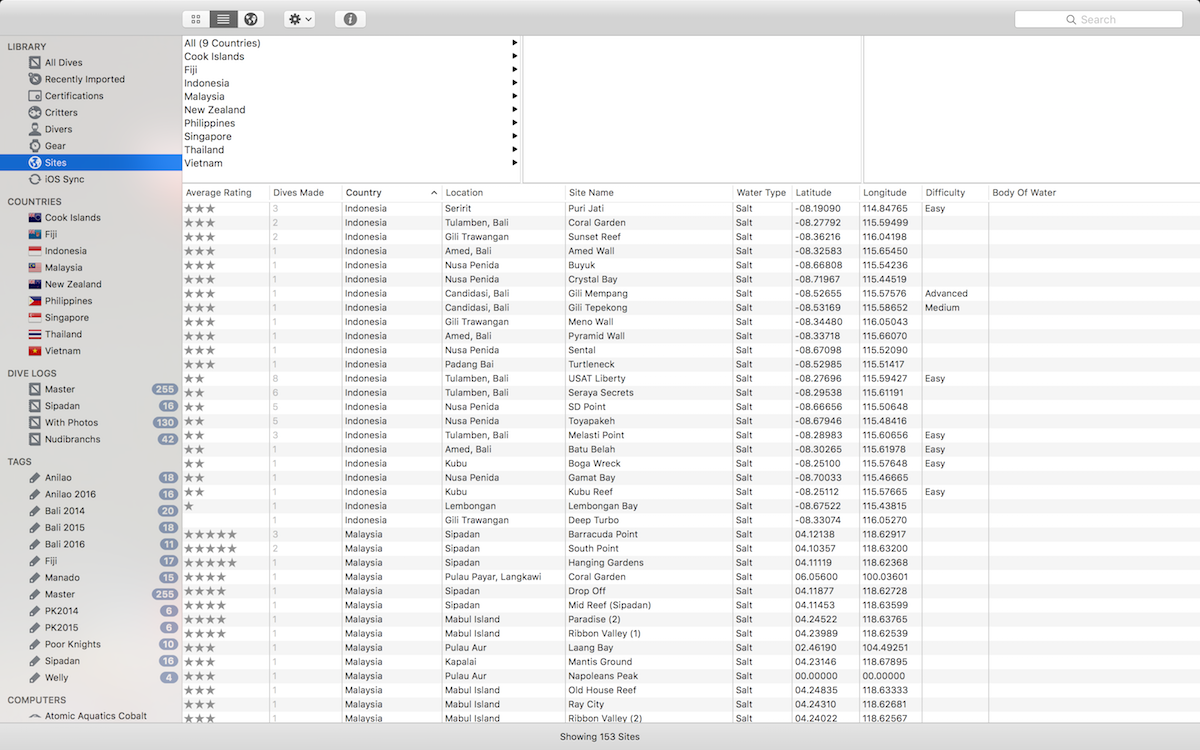
Task: Select the Welly tag
Action: (x=91, y=678)
